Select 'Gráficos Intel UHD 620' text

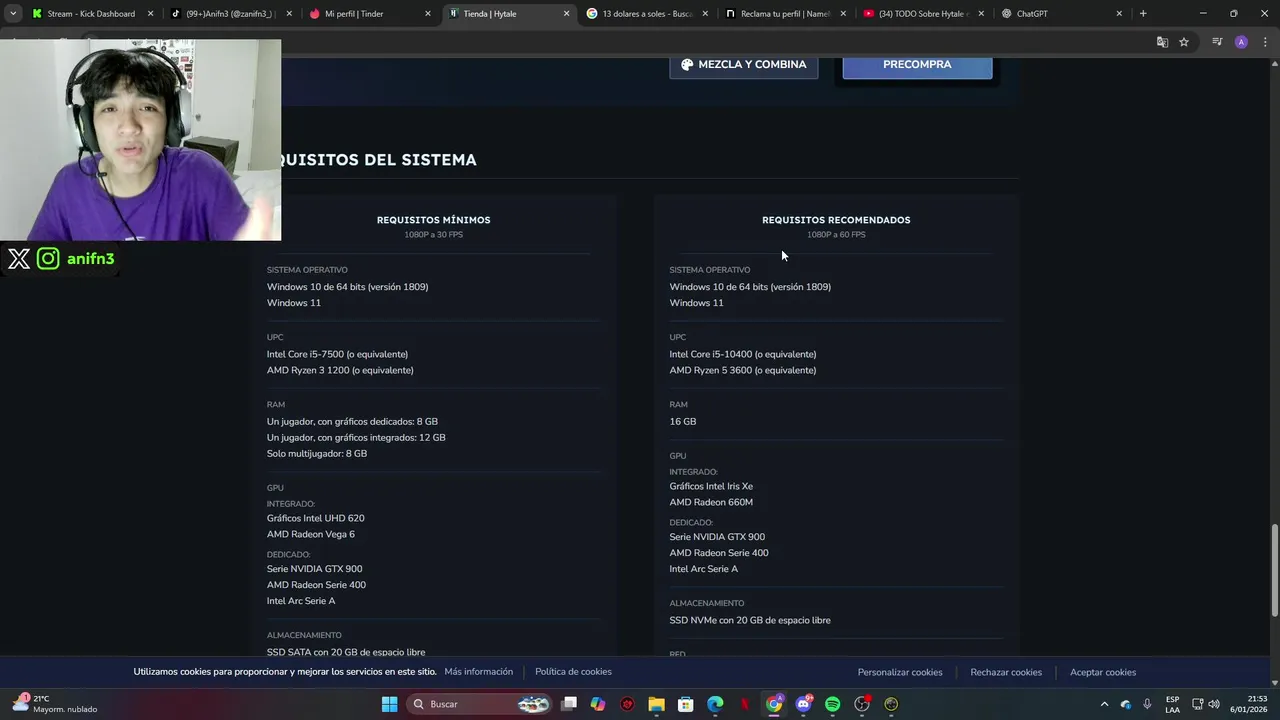[x=315, y=518]
